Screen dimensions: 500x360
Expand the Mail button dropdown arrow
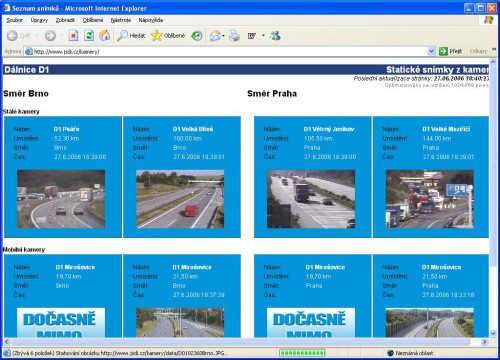click(223, 36)
